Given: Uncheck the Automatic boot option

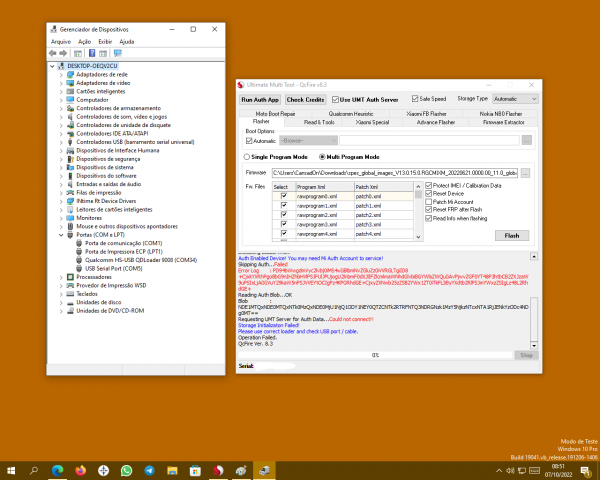Looking at the screenshot, I should pyautogui.click(x=249, y=141).
